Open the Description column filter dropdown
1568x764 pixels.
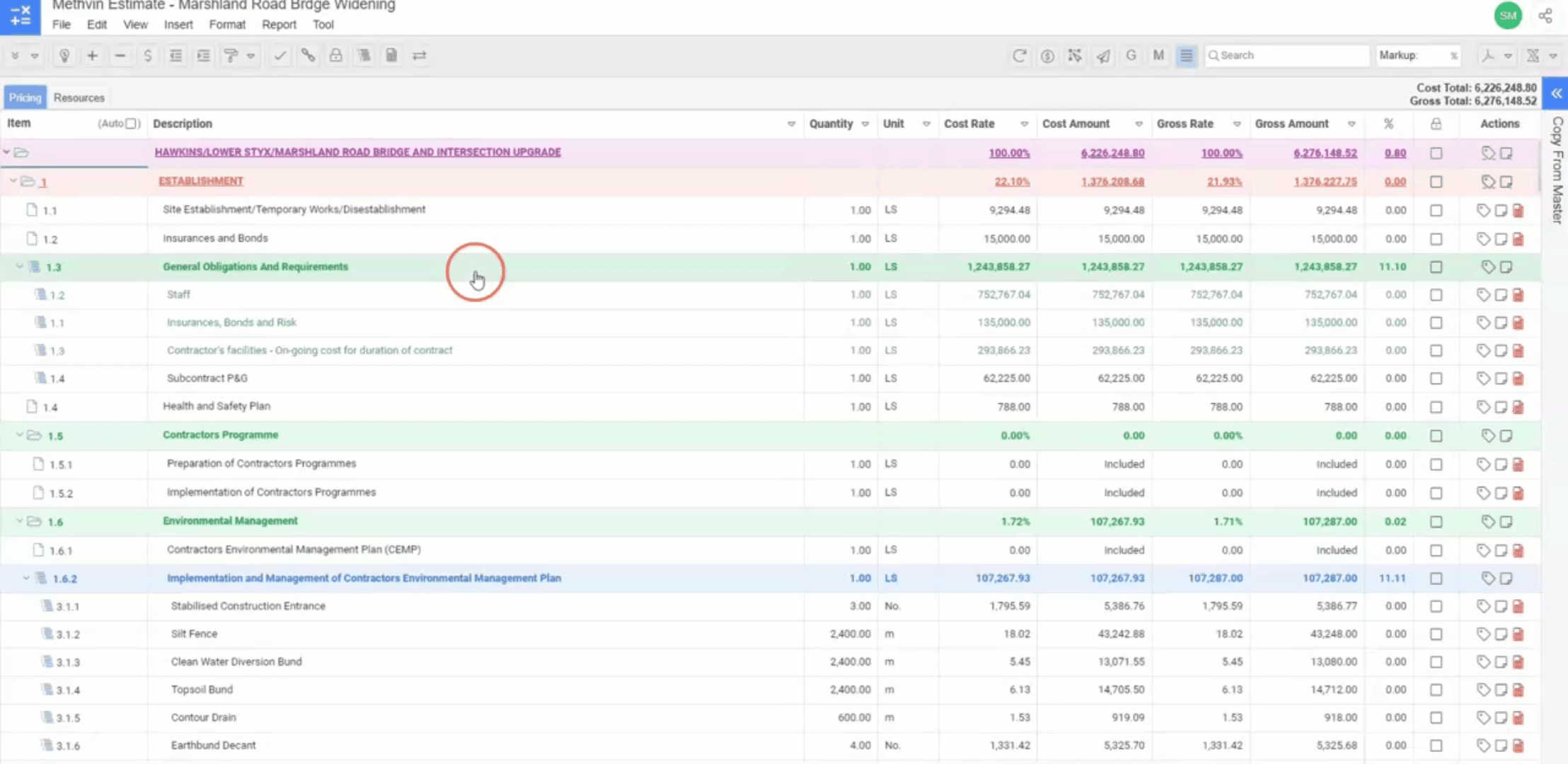coord(791,124)
